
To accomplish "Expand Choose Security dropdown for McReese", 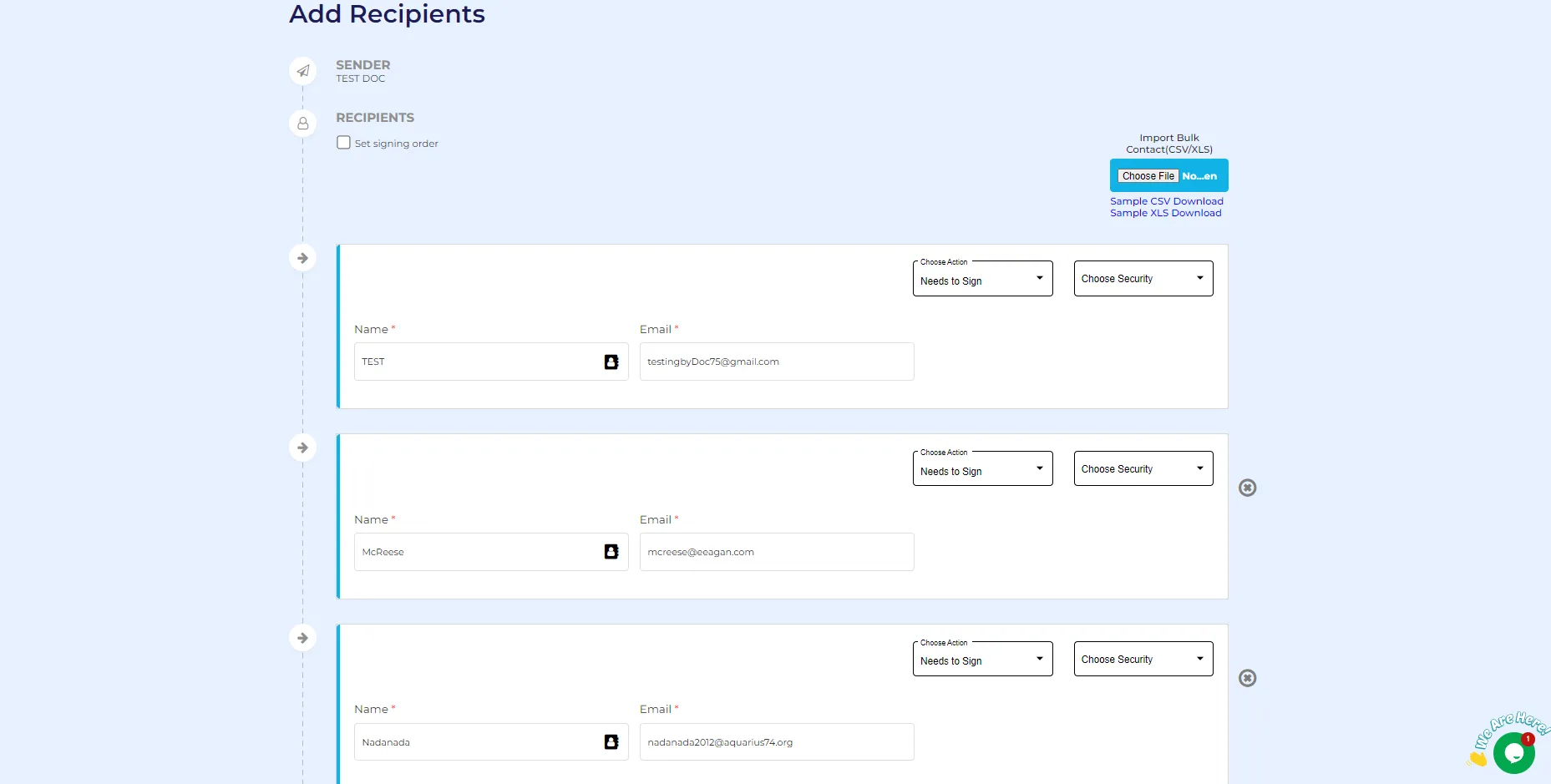I will [1143, 469].
